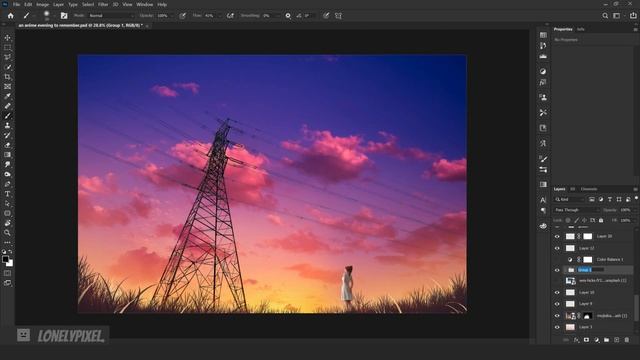Open the Brush Settings panel toggle

point(64,16)
